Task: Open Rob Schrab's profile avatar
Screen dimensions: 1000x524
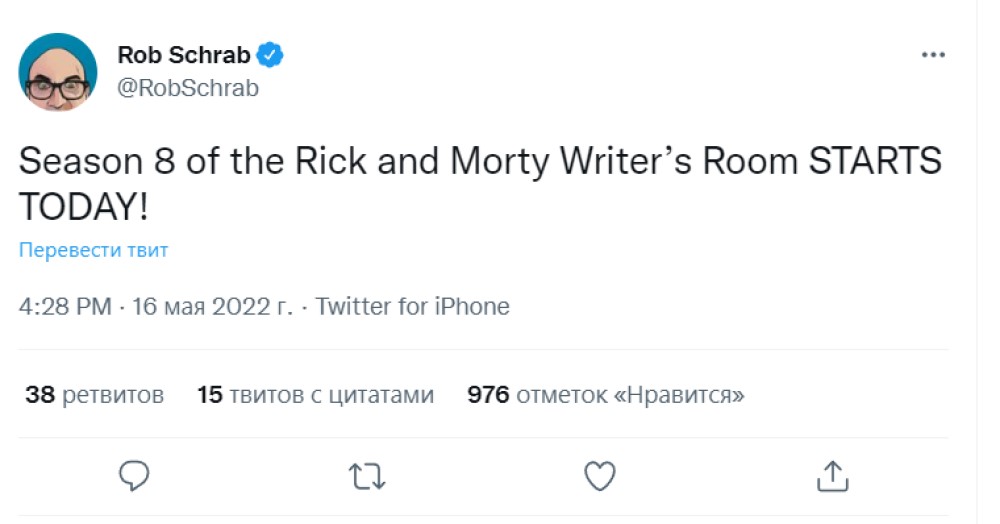Action: [x=58, y=72]
